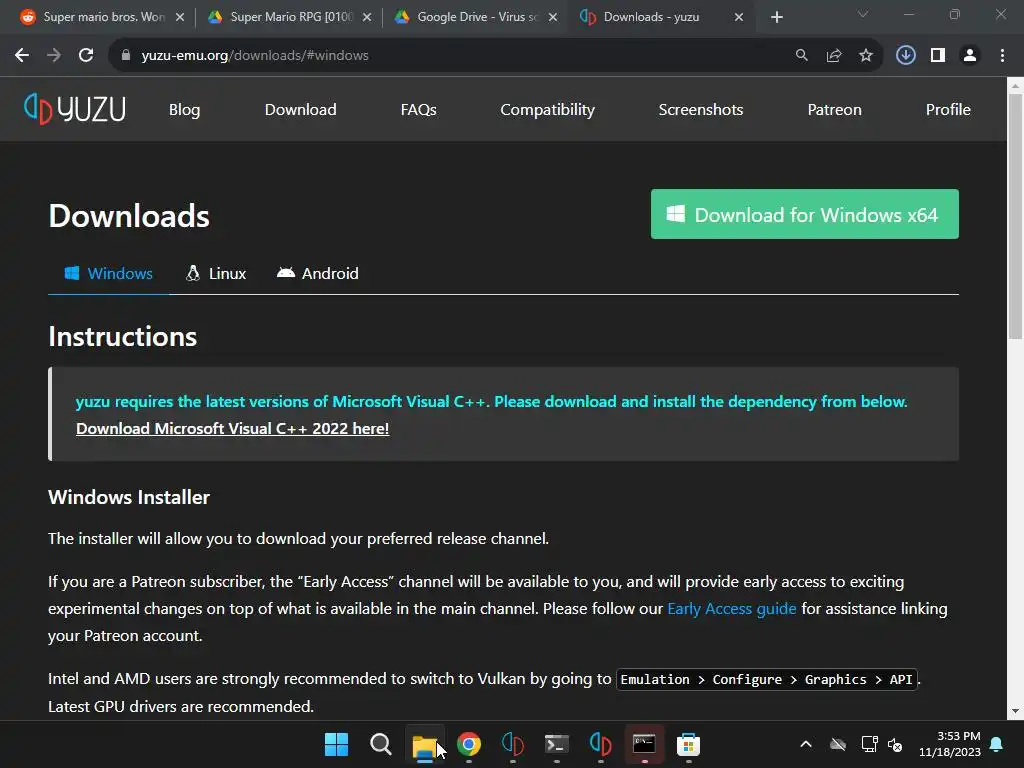Click the yuzu logo in the header
This screenshot has width=1024, height=768.
[x=74, y=109]
